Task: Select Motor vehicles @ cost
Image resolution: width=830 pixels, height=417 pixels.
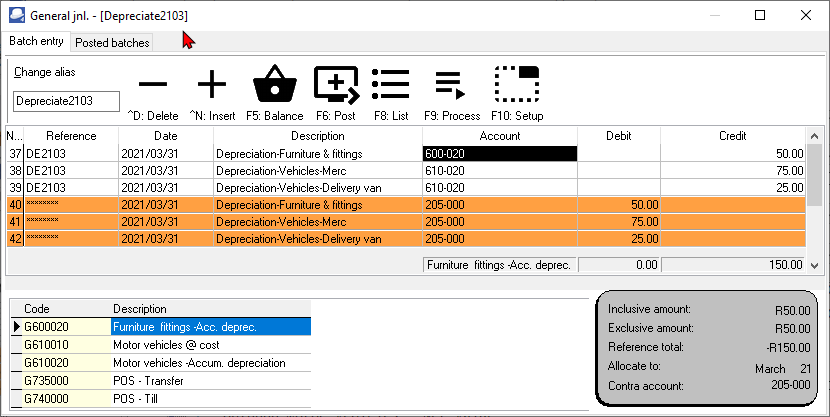Action: (x=211, y=345)
